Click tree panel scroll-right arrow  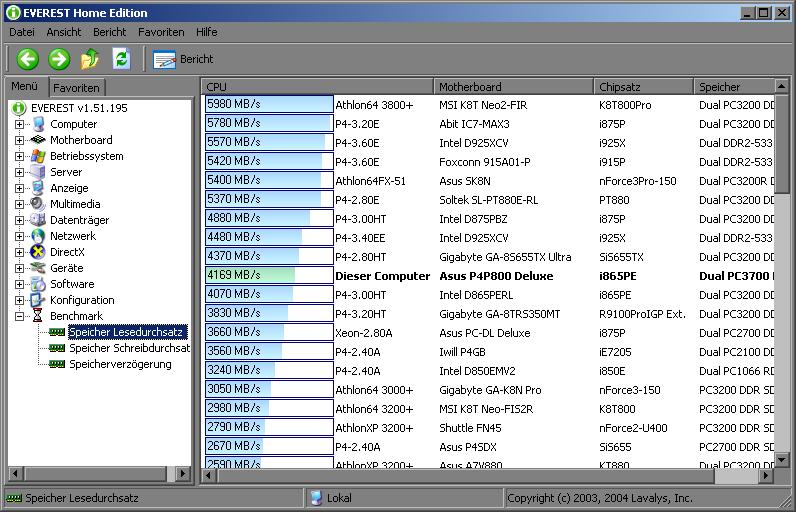pyautogui.click(x=183, y=474)
